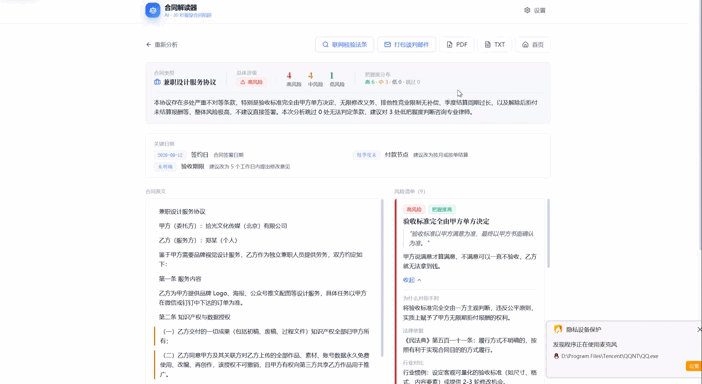Click the scrollbar of the risk list panel
This screenshot has width=702, height=384.
tap(548, 233)
